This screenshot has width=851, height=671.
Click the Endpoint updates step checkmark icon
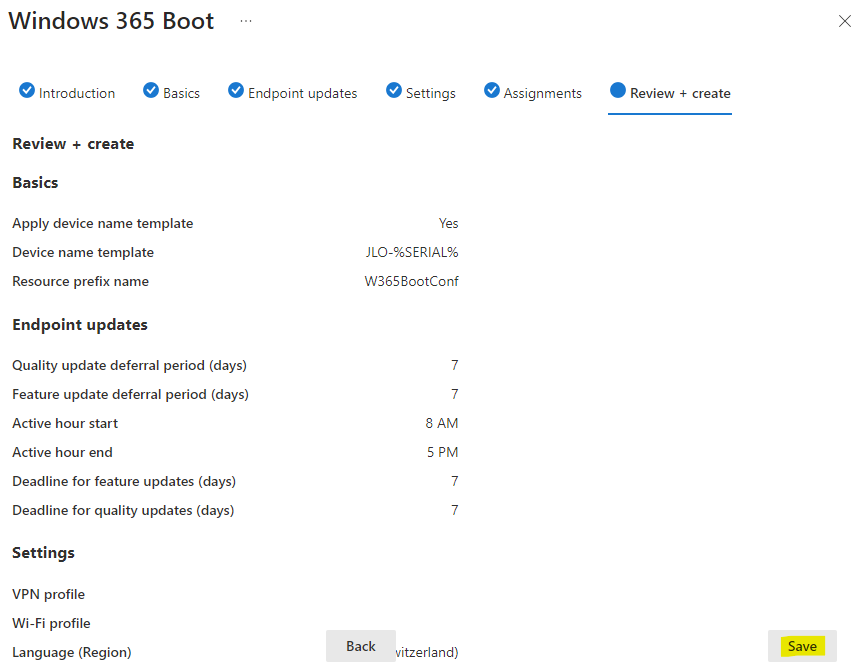point(236,90)
